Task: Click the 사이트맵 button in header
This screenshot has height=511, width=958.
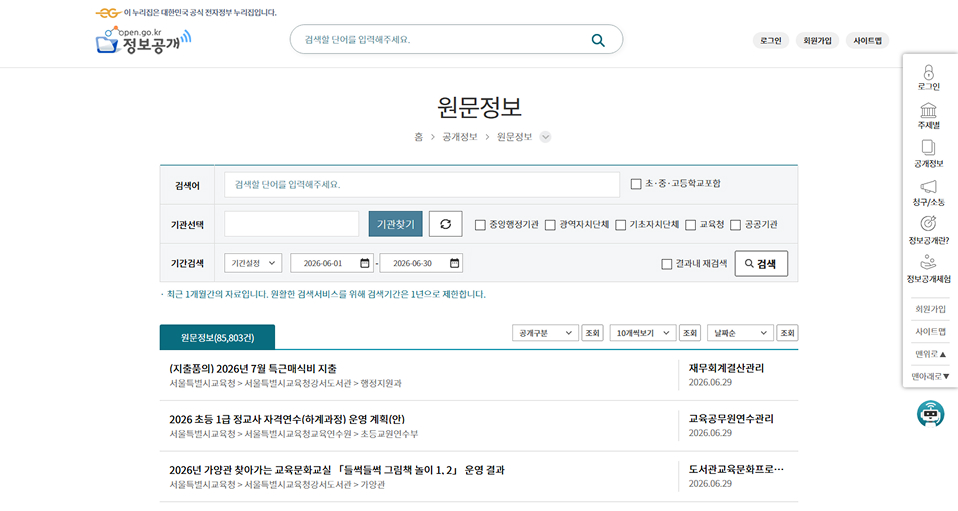Action: tap(868, 40)
